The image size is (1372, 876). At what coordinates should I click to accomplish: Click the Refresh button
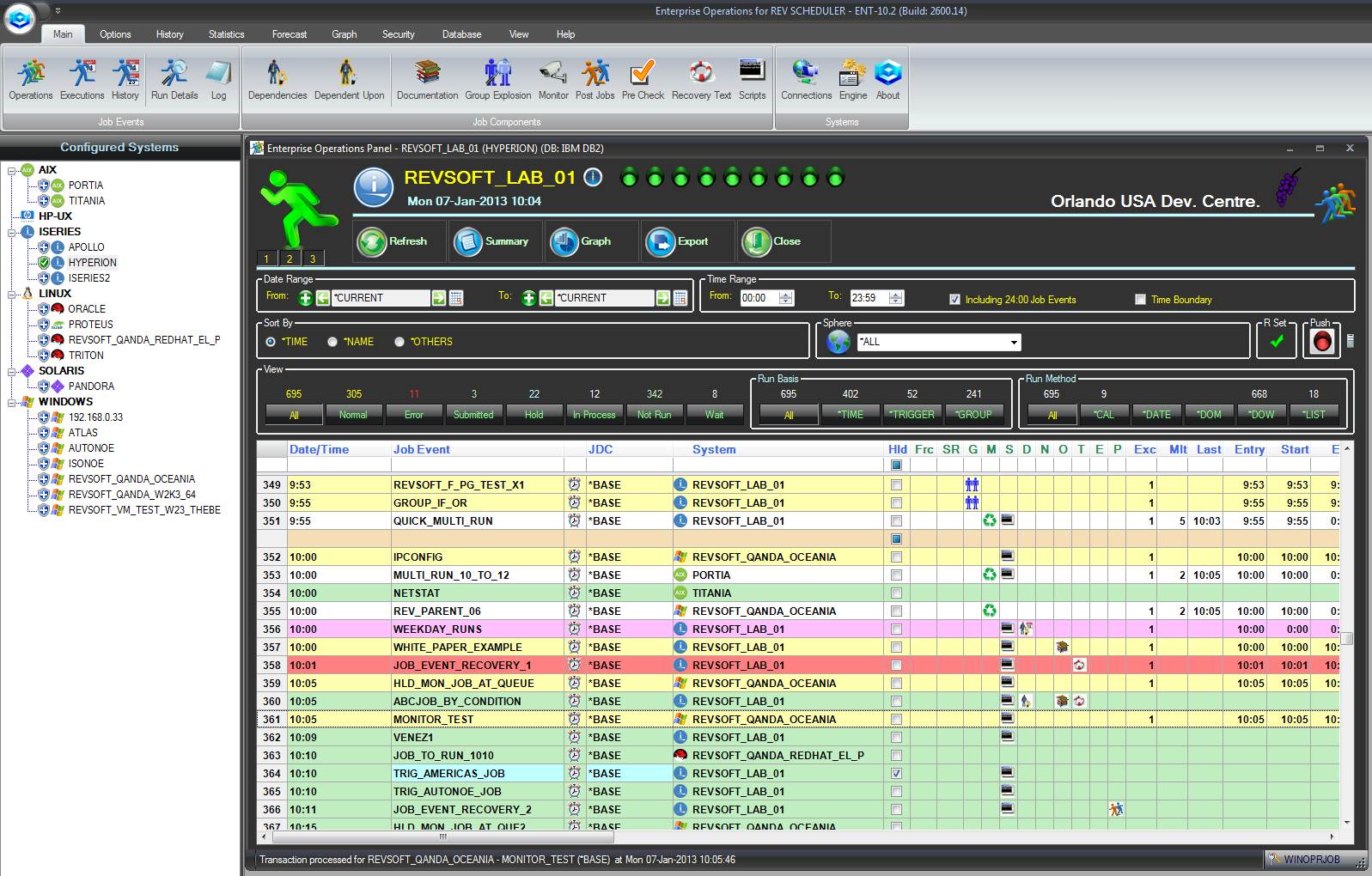click(x=398, y=242)
